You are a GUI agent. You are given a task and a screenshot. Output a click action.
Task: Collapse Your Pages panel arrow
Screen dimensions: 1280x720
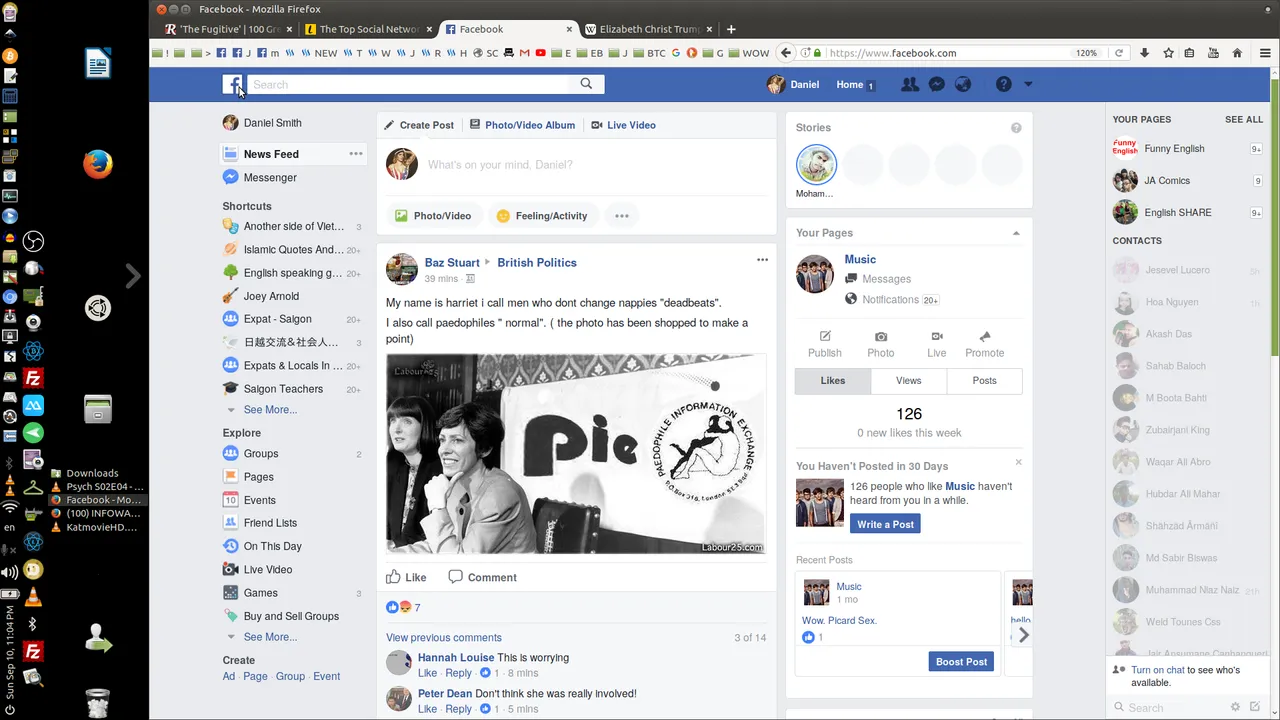pos(1016,233)
